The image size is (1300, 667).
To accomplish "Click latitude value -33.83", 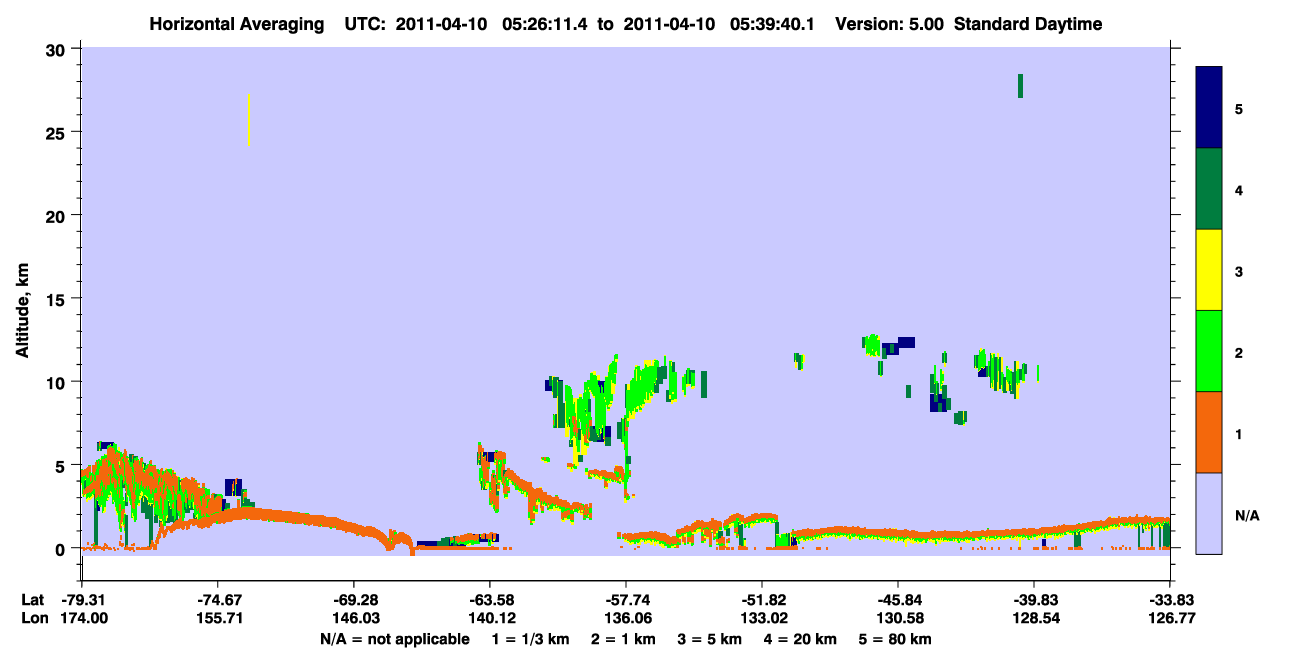I will click(x=1170, y=599).
